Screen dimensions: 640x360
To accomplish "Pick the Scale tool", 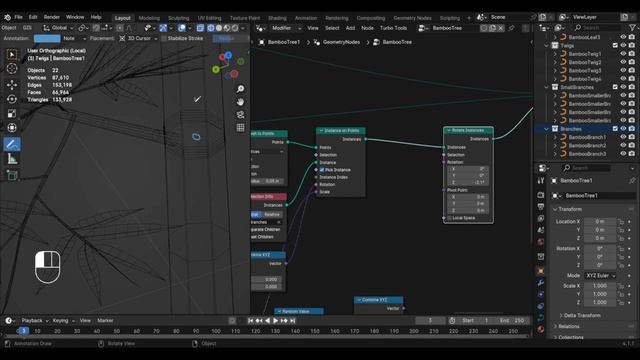I will click(12, 113).
